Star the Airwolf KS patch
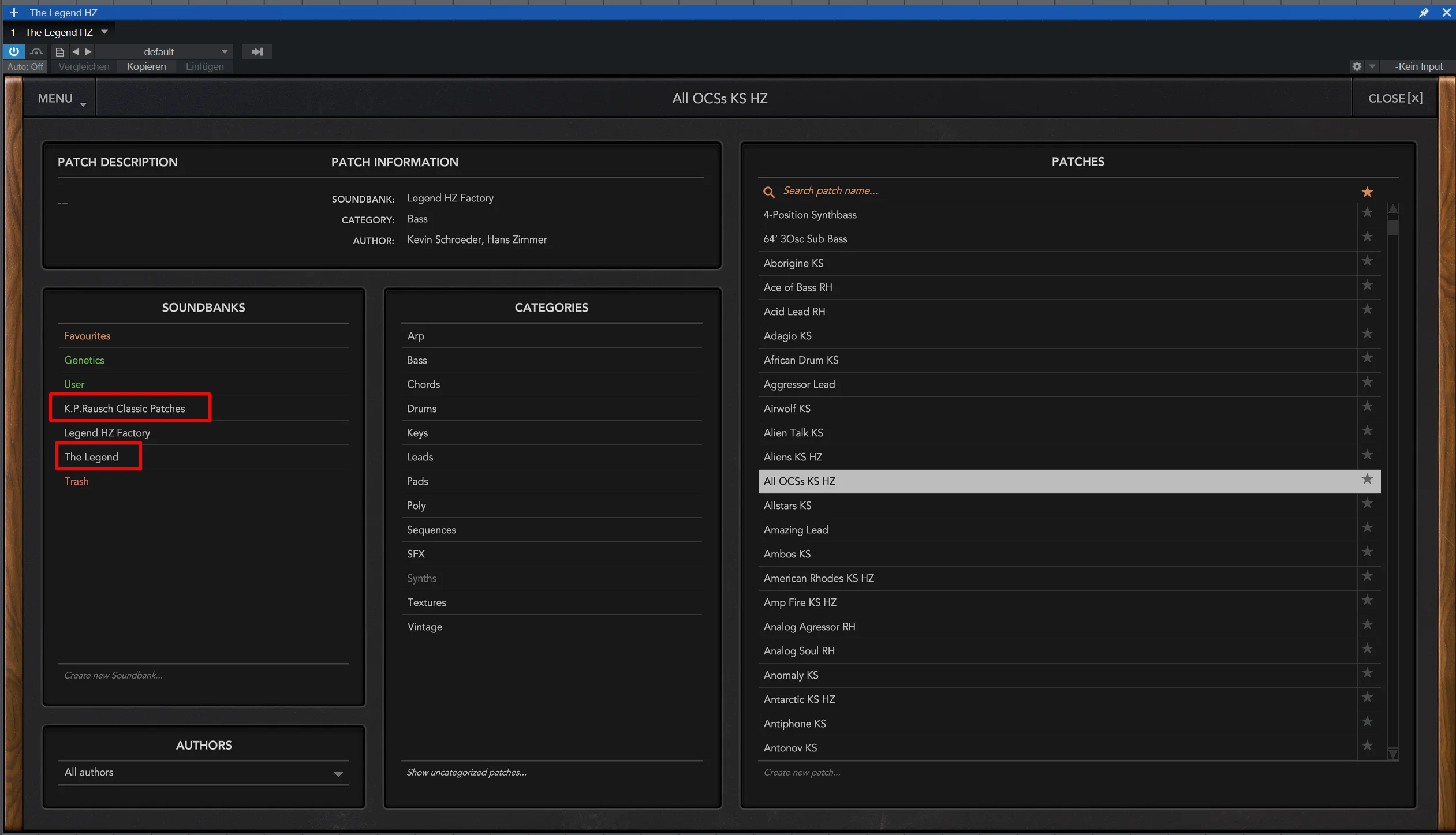The width and height of the screenshot is (1456, 835). [1367, 407]
